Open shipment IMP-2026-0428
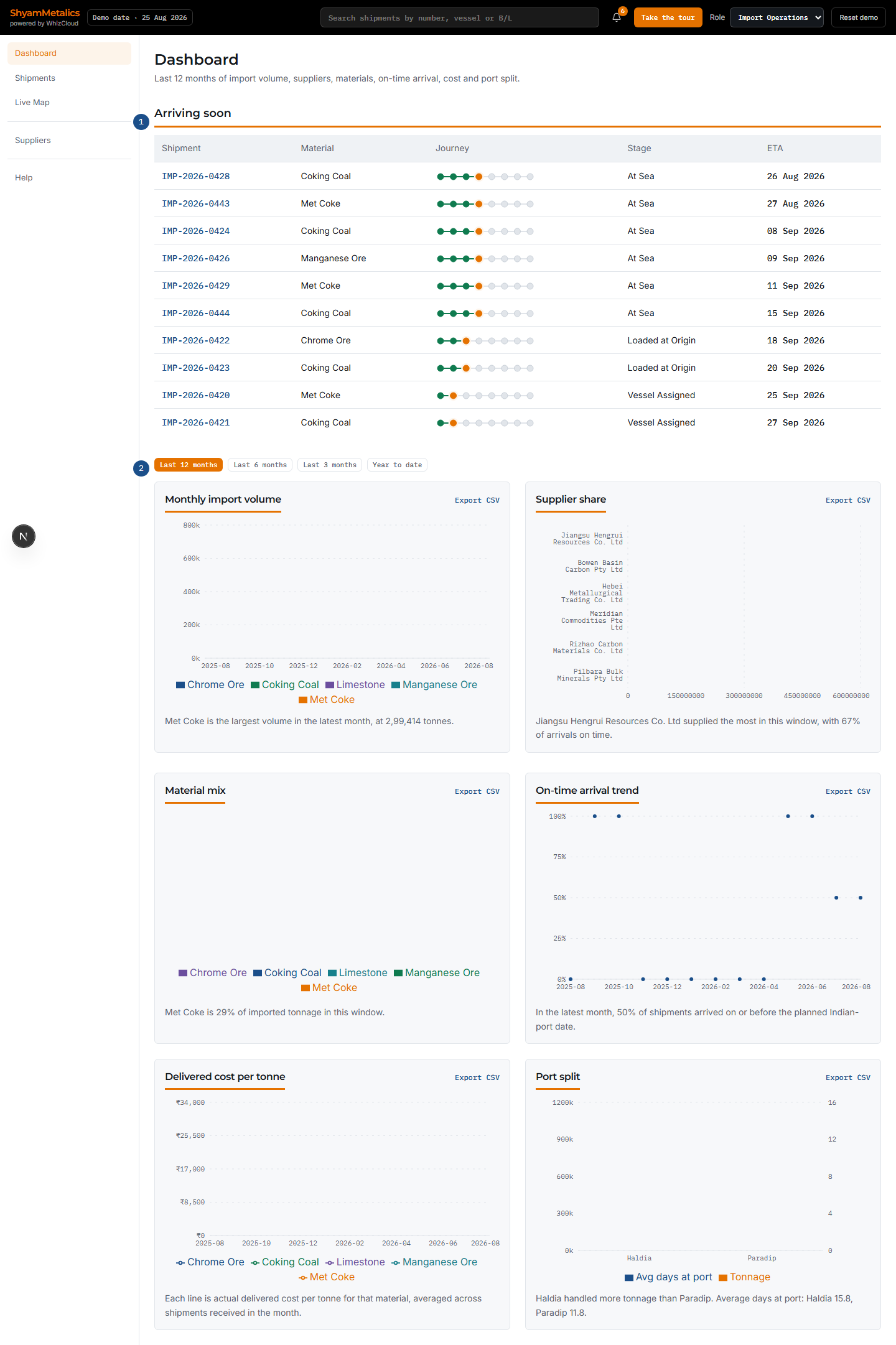Image resolution: width=896 pixels, height=1345 pixels. (196, 176)
